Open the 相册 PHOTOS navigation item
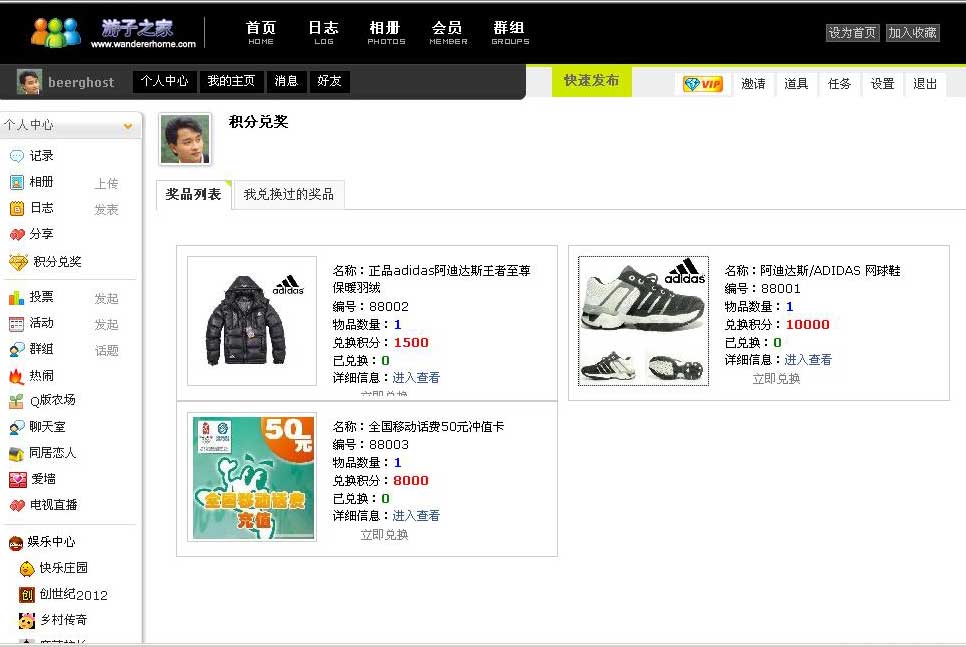The height and width of the screenshot is (647, 966). pyautogui.click(x=386, y=33)
